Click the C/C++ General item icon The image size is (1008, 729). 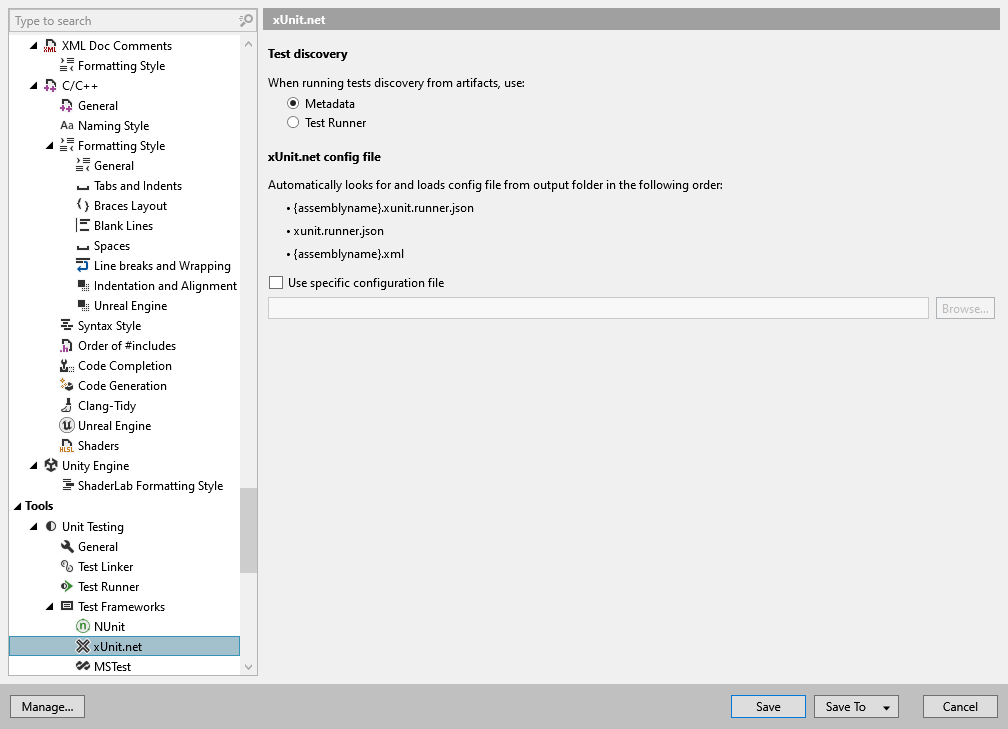click(x=66, y=105)
